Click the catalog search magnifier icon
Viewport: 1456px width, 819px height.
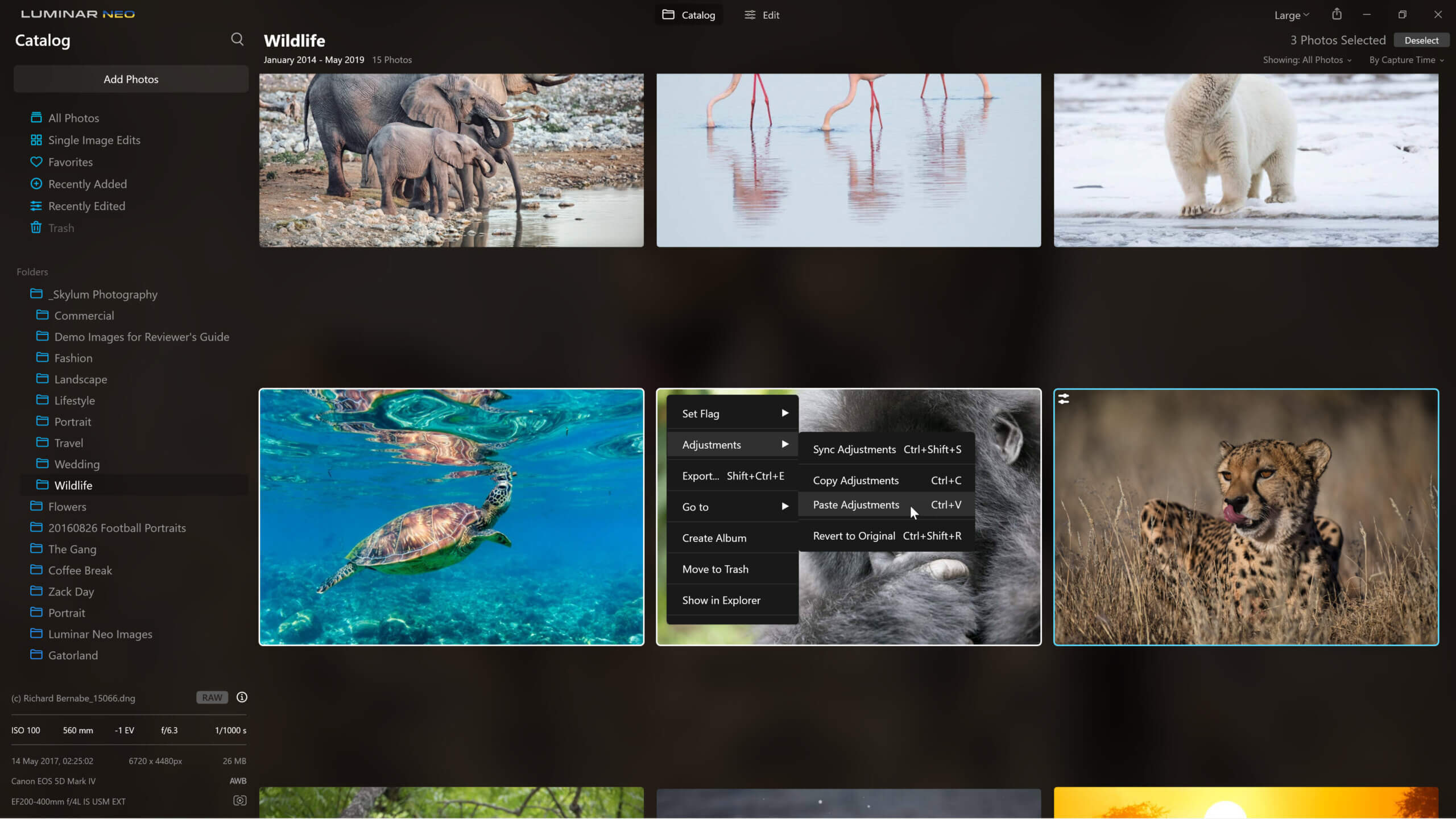click(x=237, y=39)
